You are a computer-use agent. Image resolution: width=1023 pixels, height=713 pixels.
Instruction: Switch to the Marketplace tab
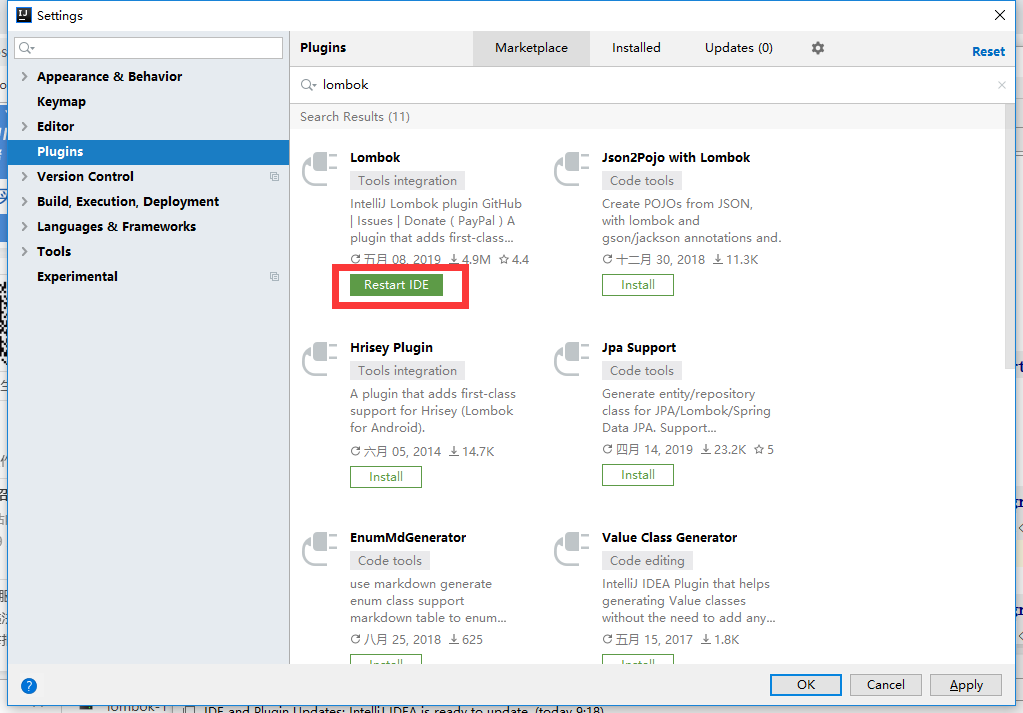pos(531,48)
